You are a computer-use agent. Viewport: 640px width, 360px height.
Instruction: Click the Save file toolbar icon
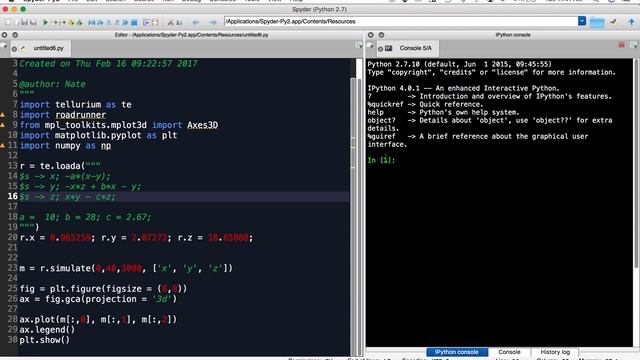24,22
